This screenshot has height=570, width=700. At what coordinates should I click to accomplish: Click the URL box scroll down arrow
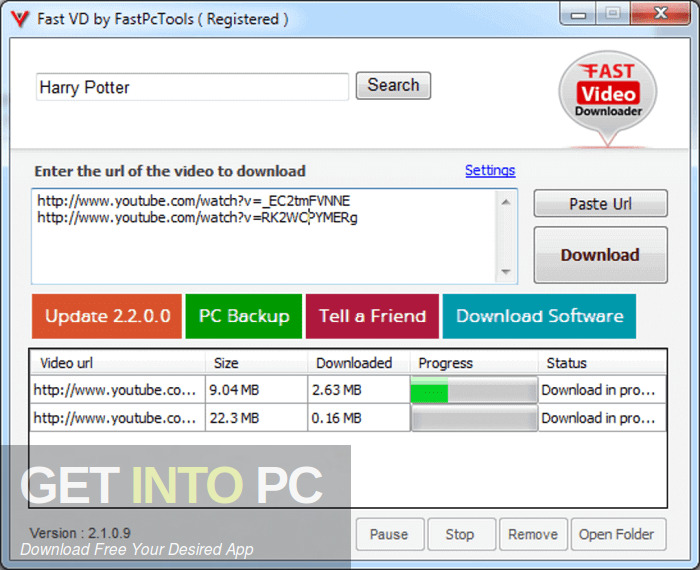[x=505, y=271]
